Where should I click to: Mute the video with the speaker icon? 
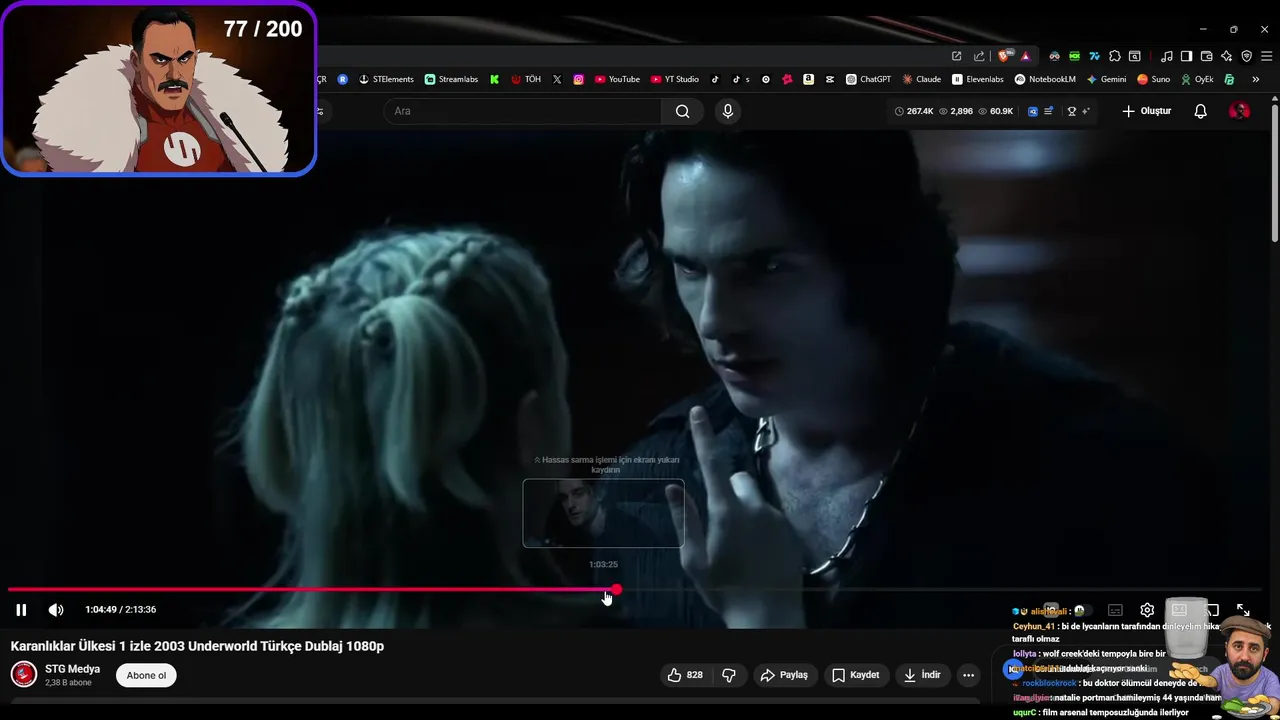[x=56, y=610]
